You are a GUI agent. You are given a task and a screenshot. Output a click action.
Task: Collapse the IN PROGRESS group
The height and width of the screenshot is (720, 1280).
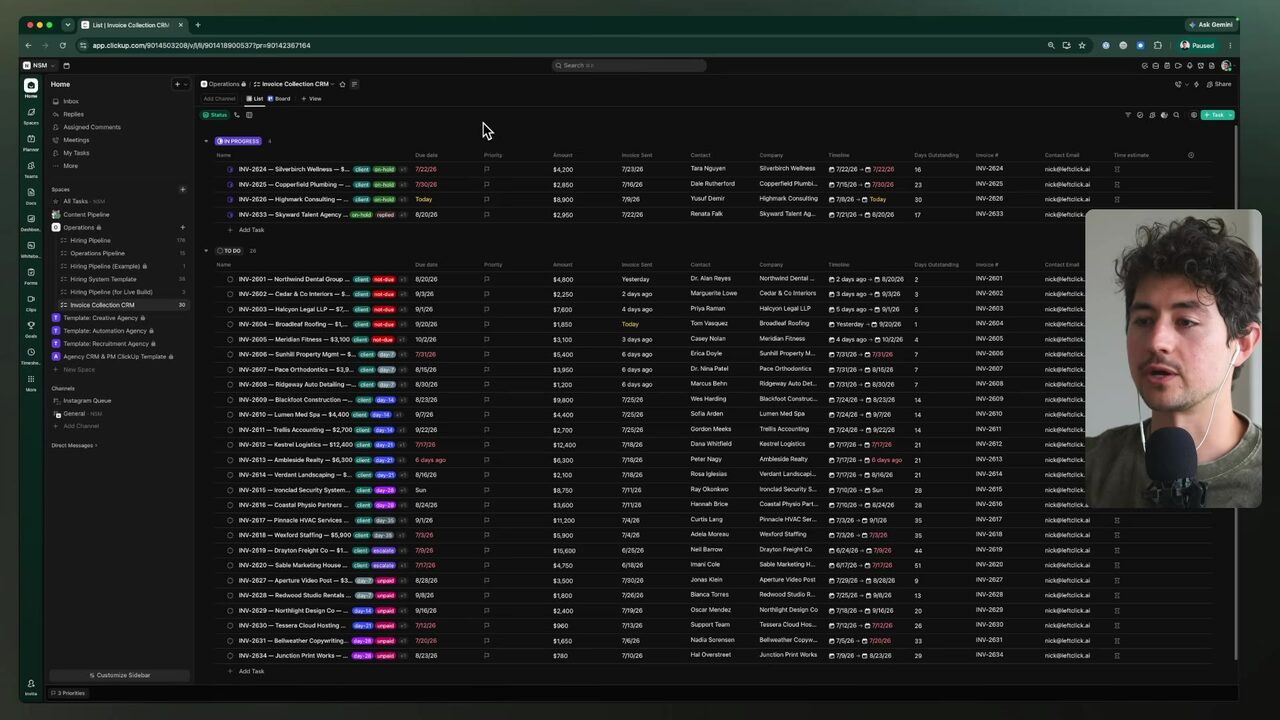pos(206,141)
